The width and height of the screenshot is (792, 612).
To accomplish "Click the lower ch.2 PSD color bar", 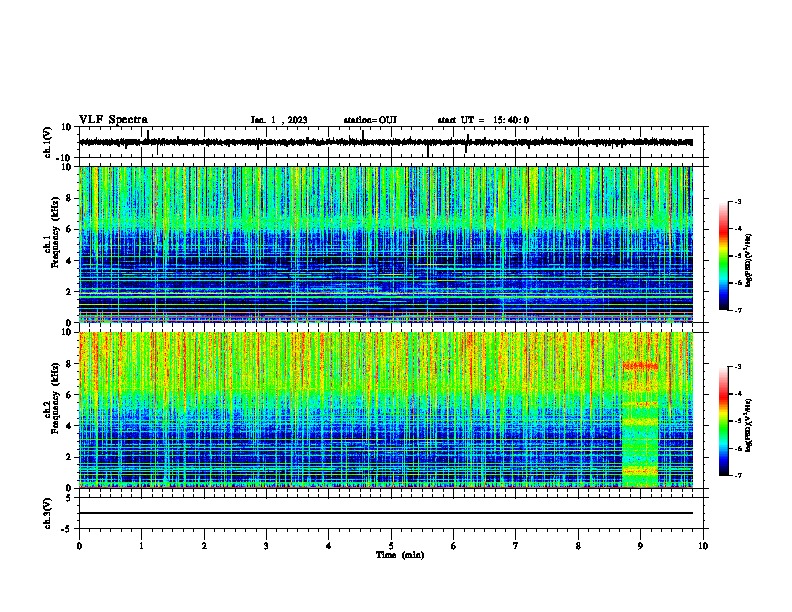I will click(723, 421).
